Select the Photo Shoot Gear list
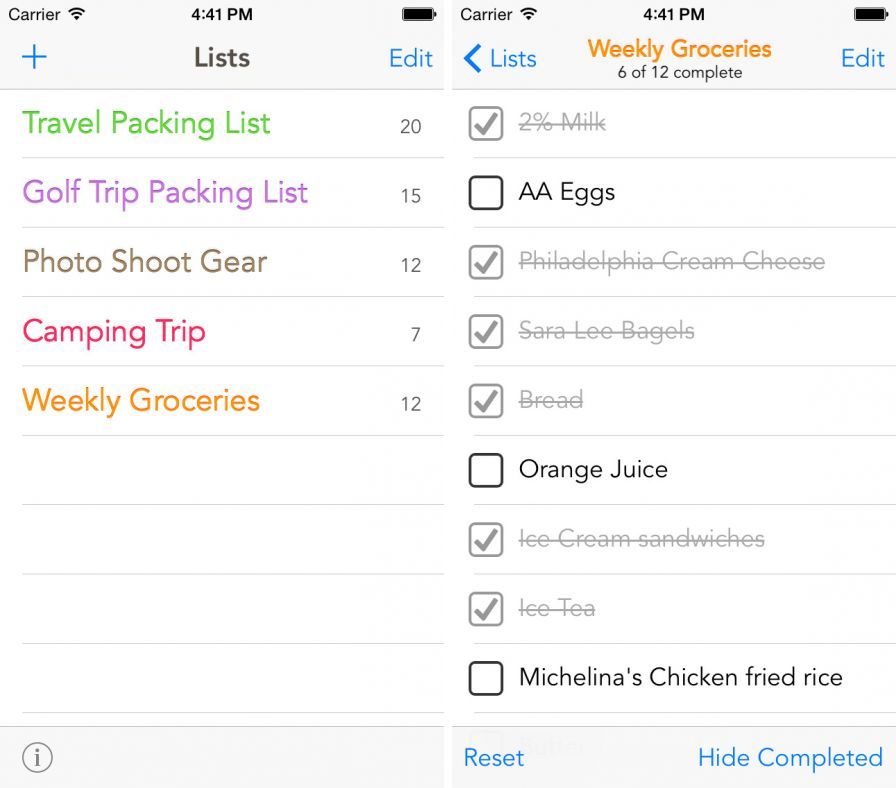 click(x=145, y=262)
